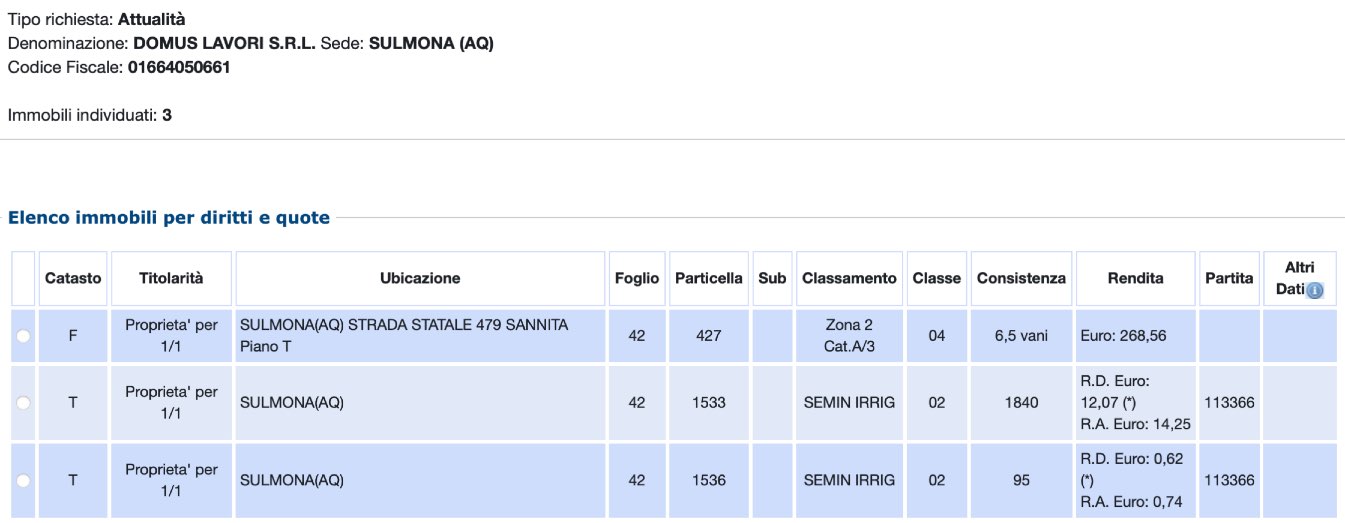The width and height of the screenshot is (1345, 523).
Task: Click the Ubicazione column header
Action: click(420, 278)
